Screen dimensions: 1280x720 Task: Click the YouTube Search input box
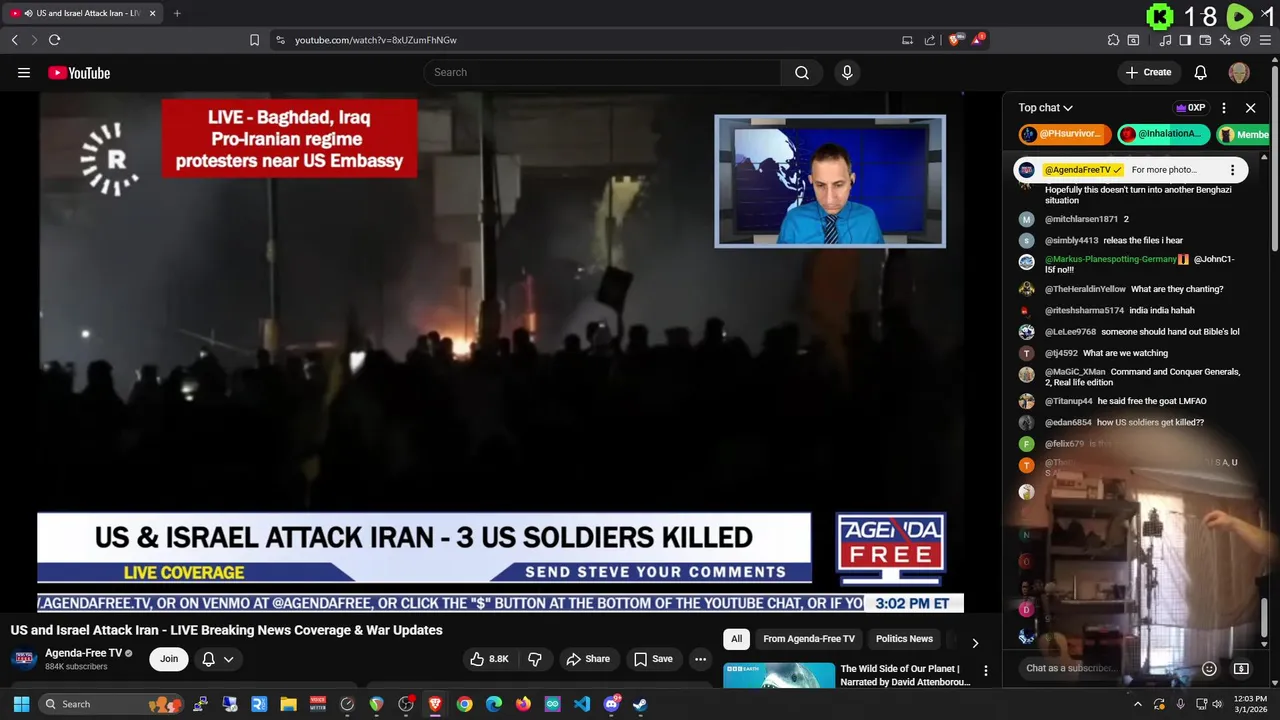[x=602, y=72]
